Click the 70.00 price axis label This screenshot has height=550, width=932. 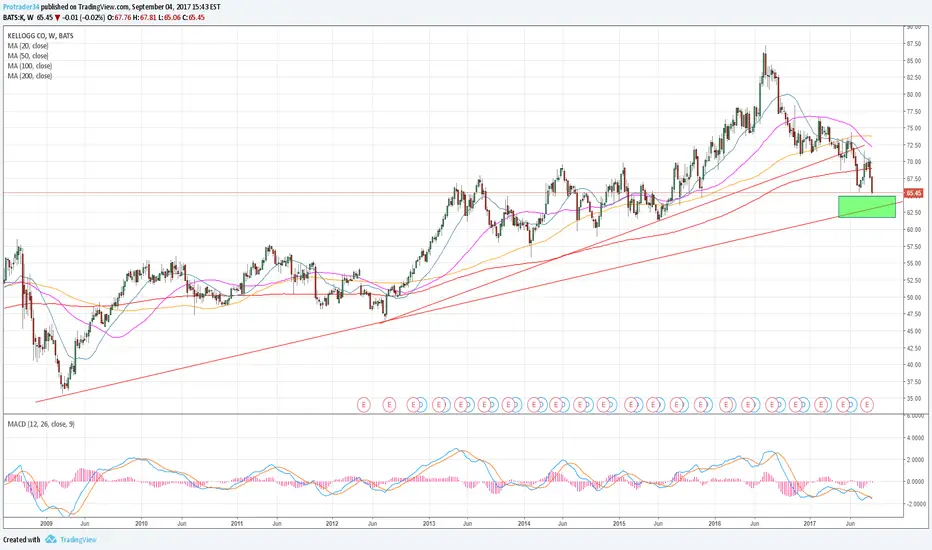914,162
